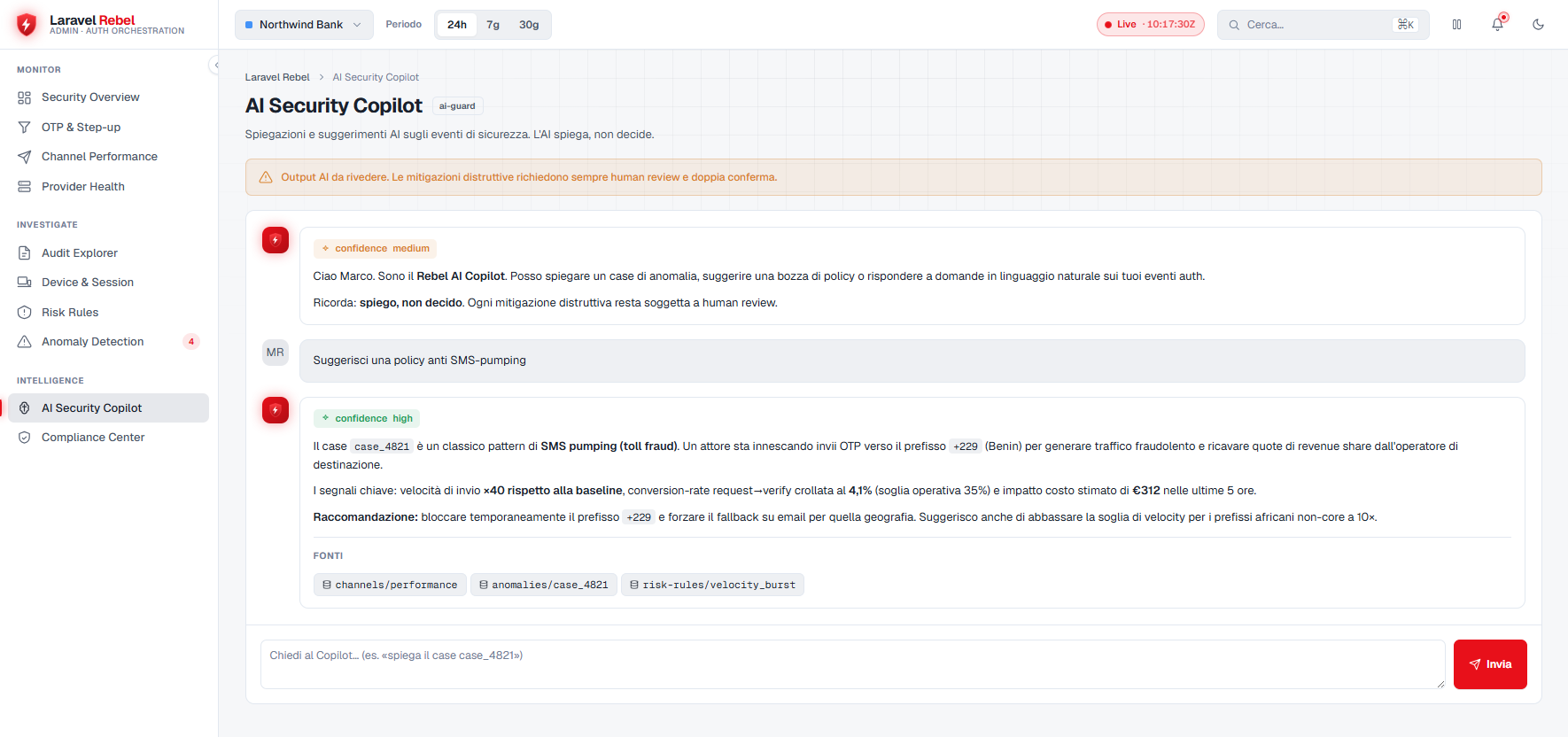Click the Channel Performance send icon
1568x737 pixels.
click(25, 157)
